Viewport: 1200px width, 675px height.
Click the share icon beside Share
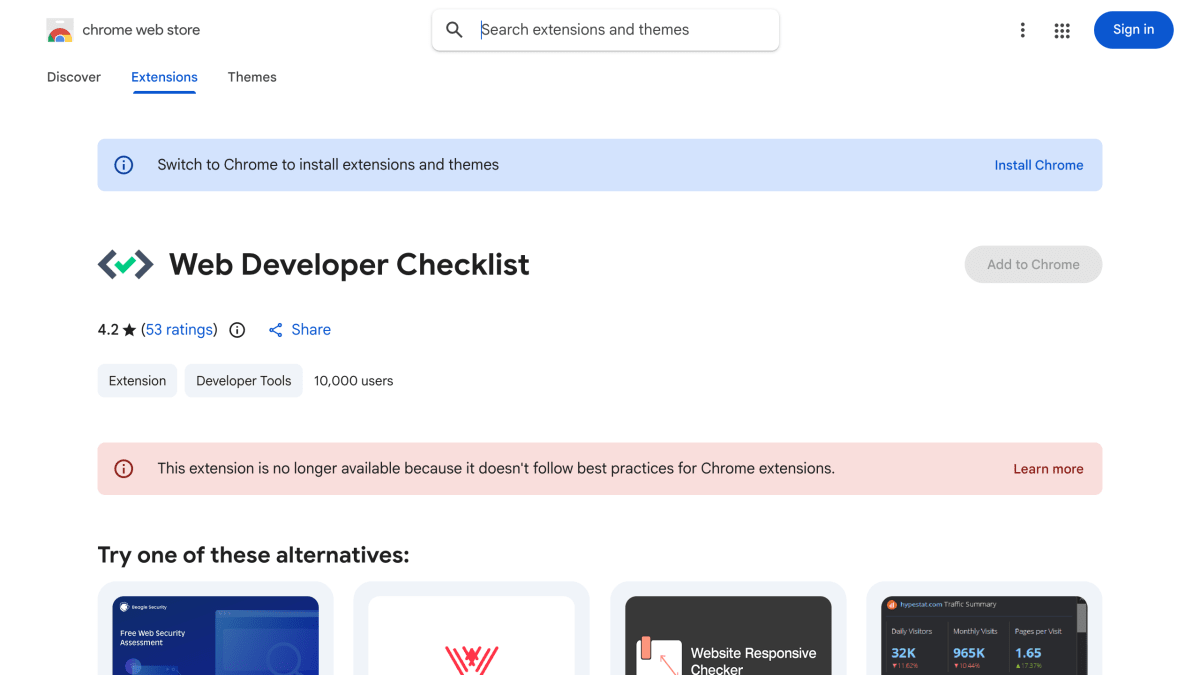(276, 330)
